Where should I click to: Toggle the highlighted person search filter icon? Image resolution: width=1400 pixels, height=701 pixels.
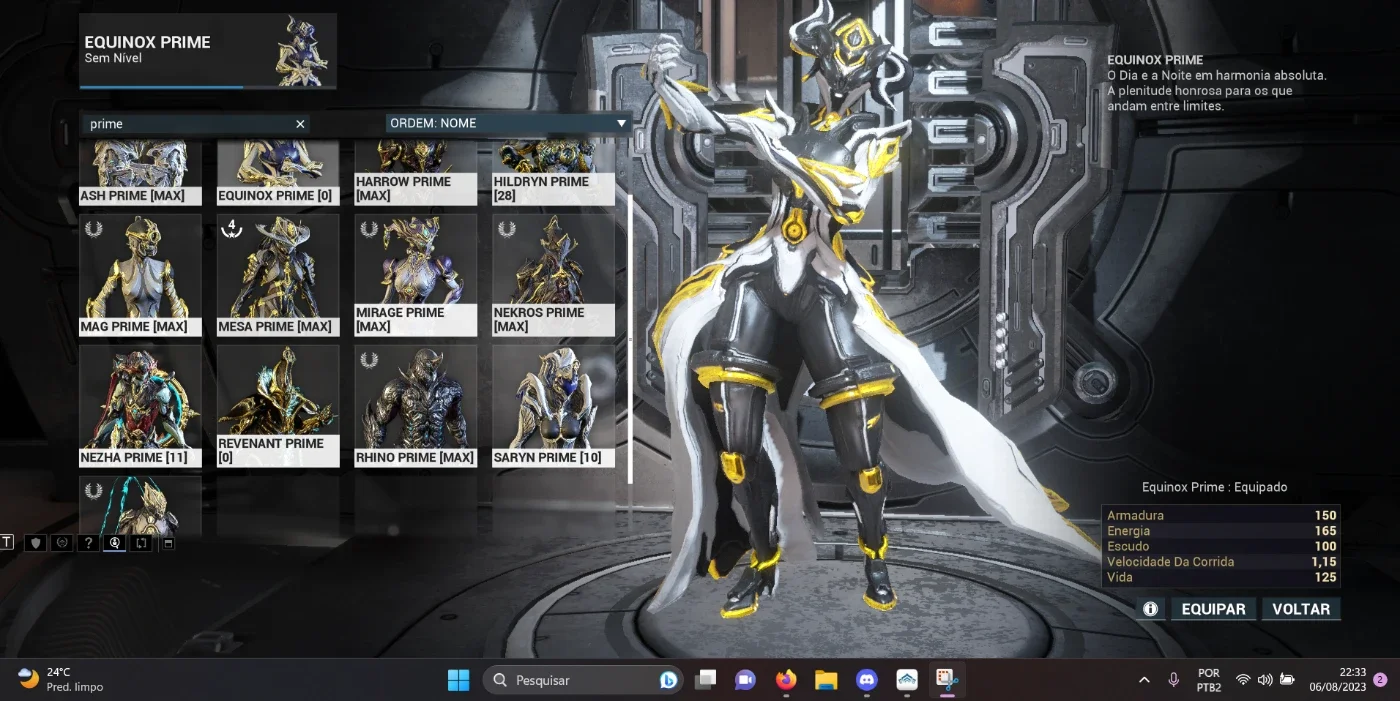[x=114, y=542]
